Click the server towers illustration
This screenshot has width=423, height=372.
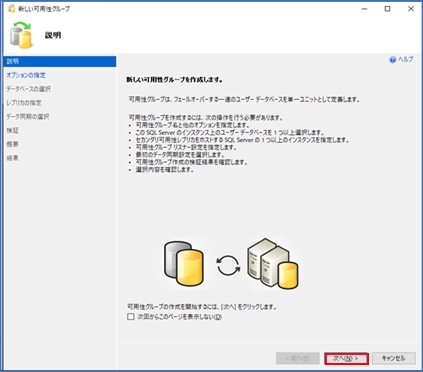pyautogui.click(x=273, y=263)
